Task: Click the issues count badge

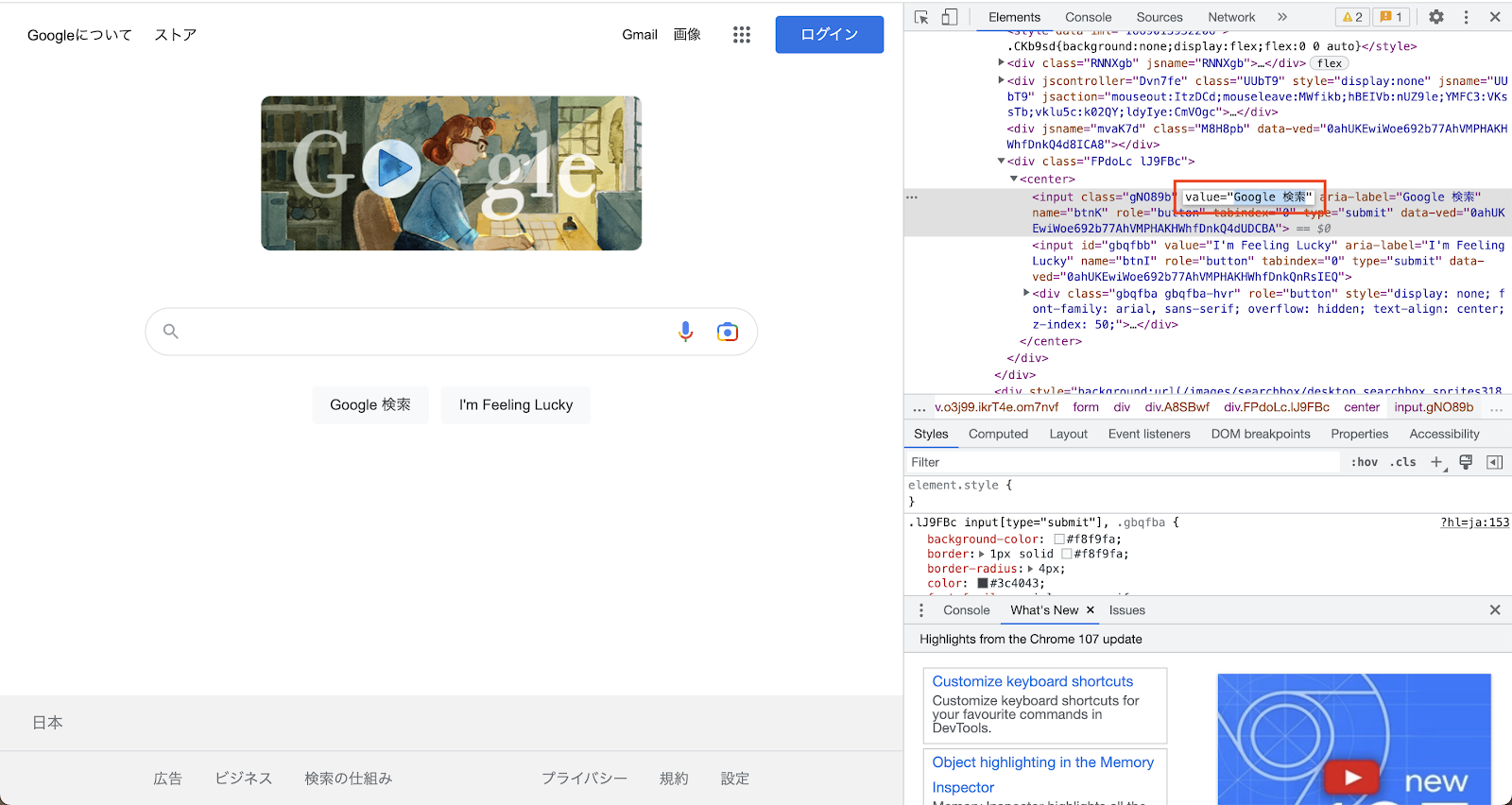Action: (1391, 17)
